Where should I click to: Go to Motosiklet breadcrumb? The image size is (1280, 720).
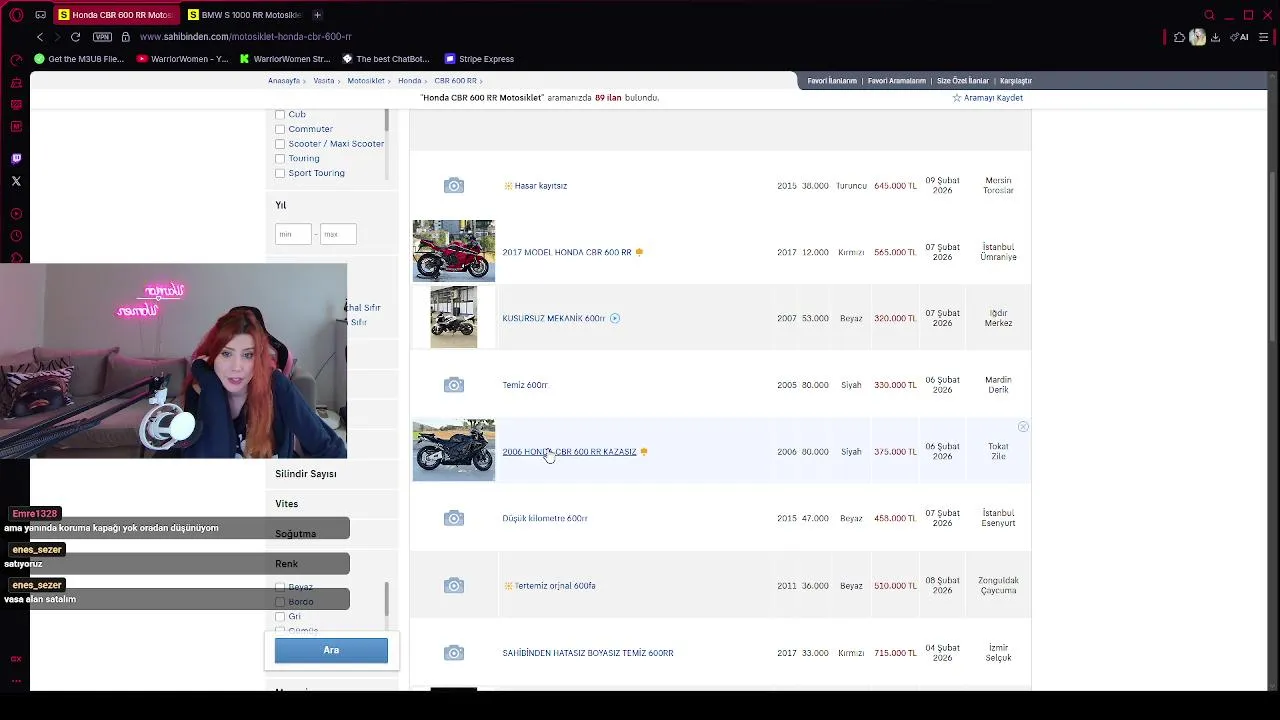(x=366, y=81)
